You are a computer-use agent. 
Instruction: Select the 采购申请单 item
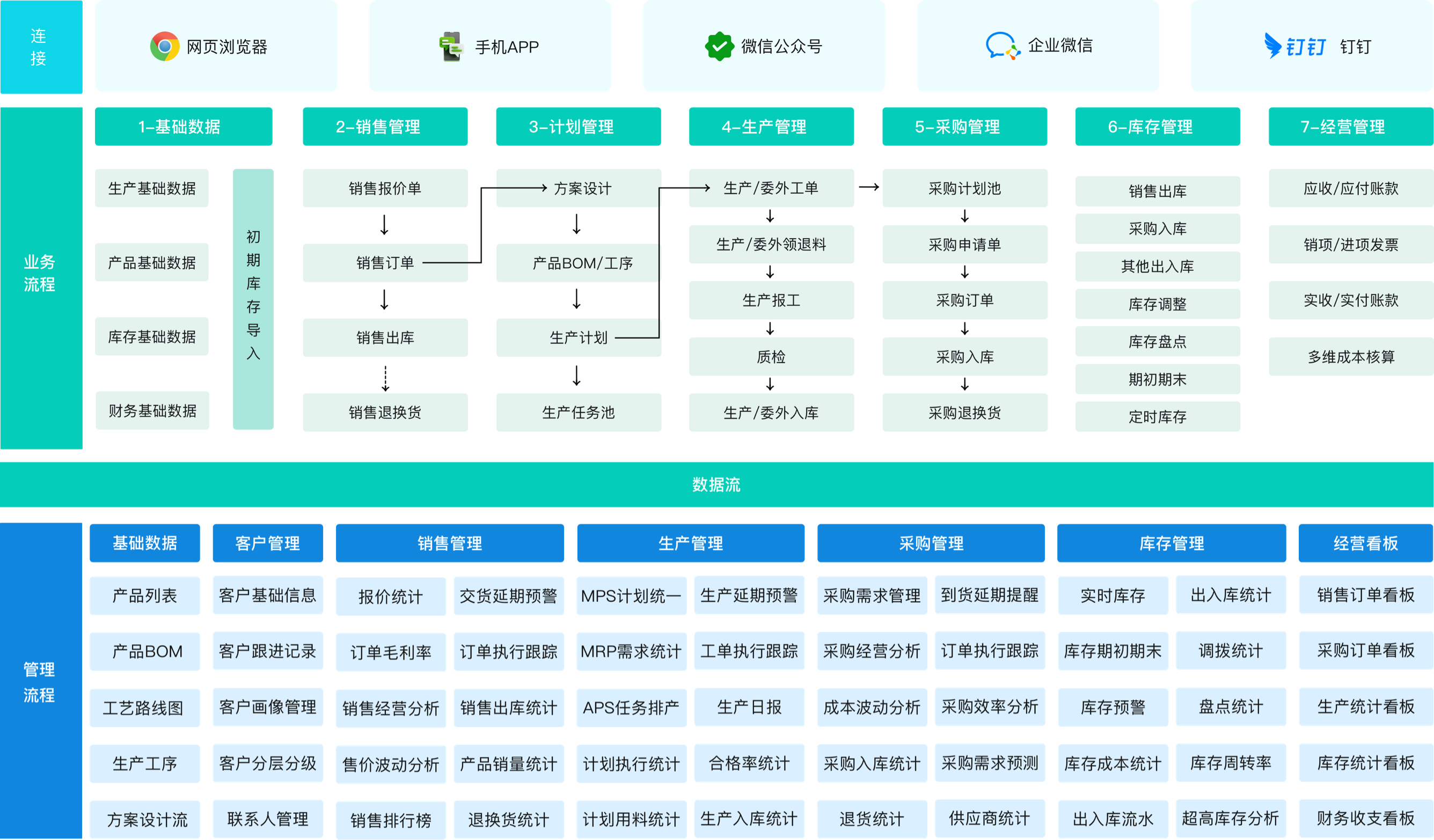964,245
